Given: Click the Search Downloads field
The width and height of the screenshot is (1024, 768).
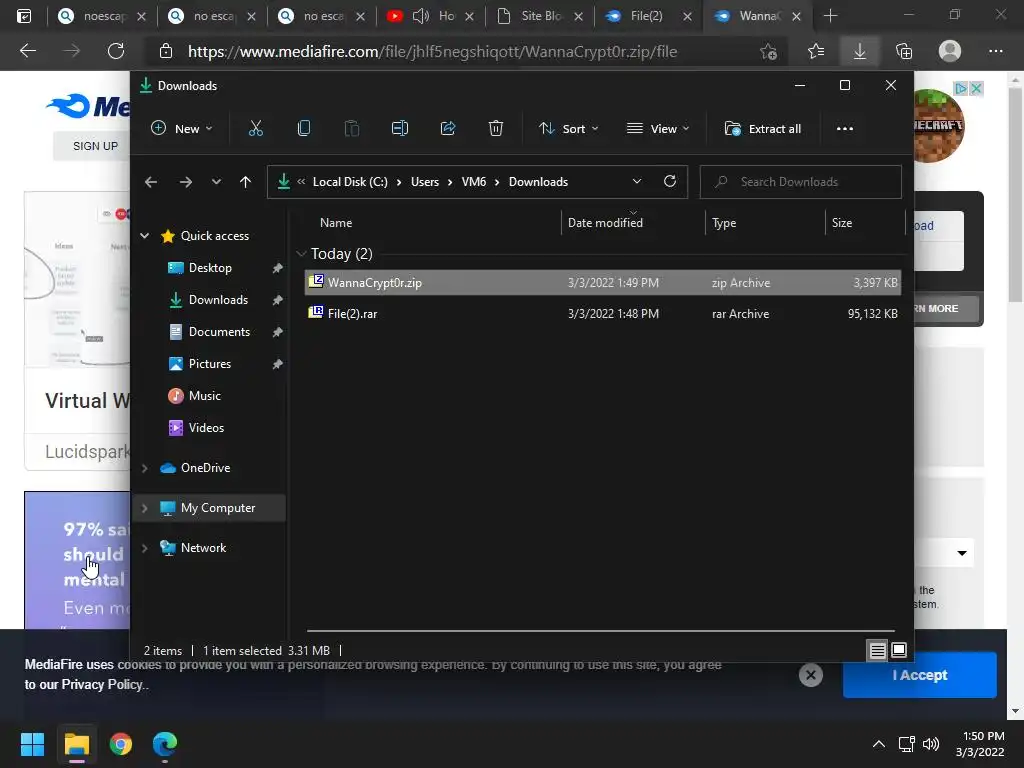Looking at the screenshot, I should [x=801, y=182].
